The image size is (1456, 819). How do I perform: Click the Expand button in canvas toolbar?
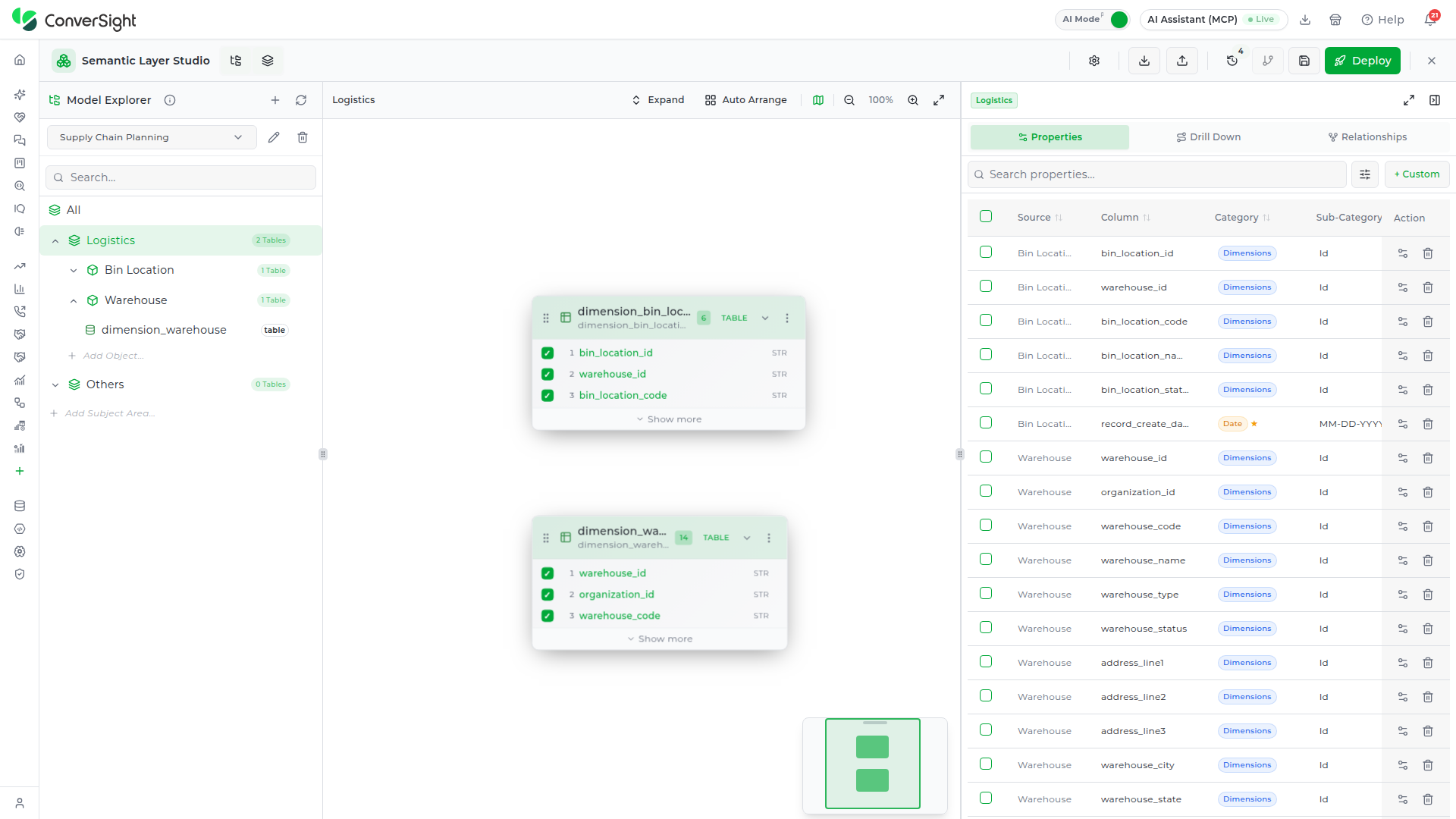(658, 100)
